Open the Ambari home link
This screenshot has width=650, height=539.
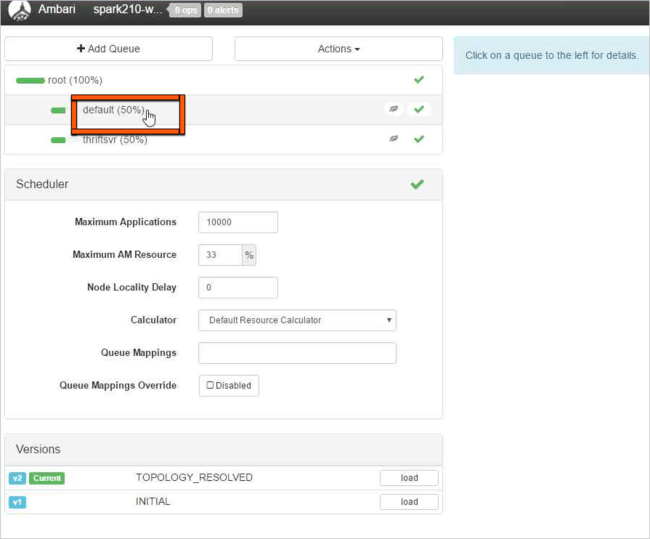click(57, 9)
